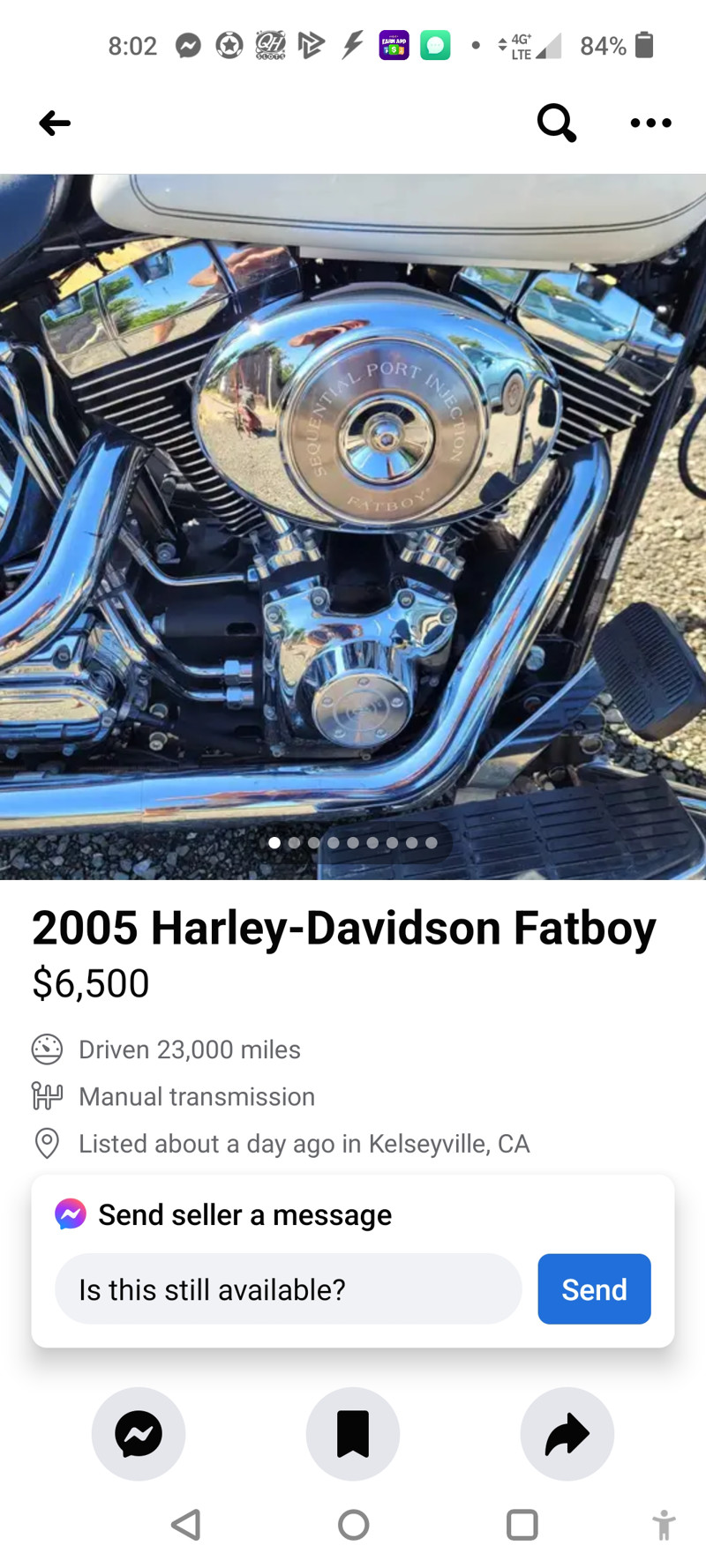This screenshot has width=706, height=1568.
Task: Share listing with the arrow icon
Action: [567, 1433]
